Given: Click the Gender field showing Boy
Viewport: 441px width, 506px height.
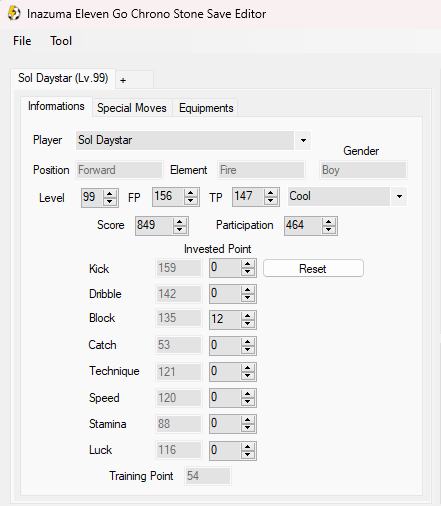Looking at the screenshot, I should [x=363, y=170].
